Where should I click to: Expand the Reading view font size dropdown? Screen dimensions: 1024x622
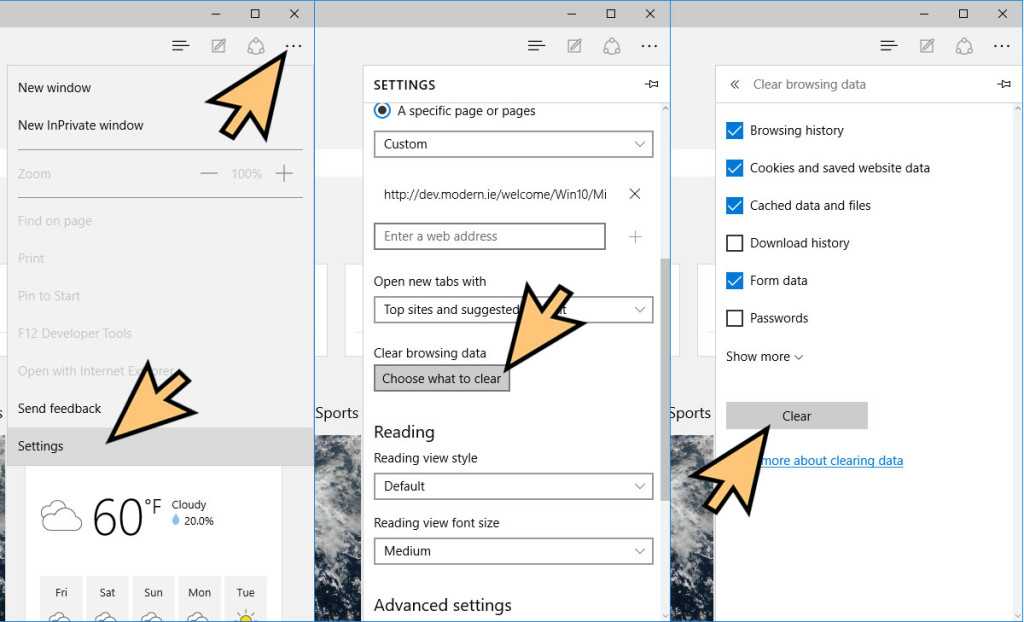(513, 551)
